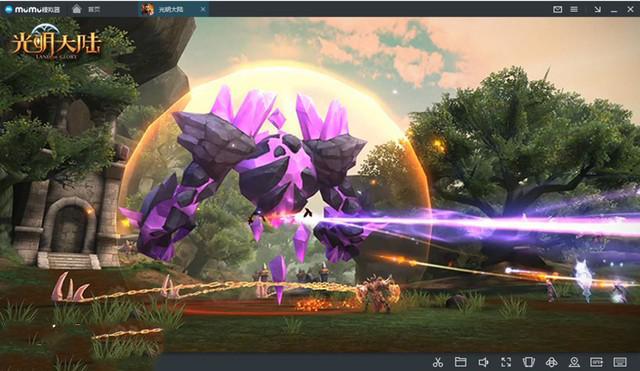
Task: Click the game icon thumbnail on the tab
Action: pyautogui.click(x=147, y=9)
